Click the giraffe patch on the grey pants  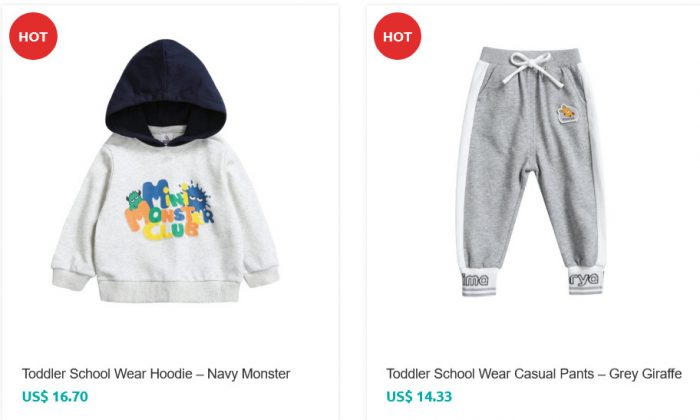click(567, 113)
